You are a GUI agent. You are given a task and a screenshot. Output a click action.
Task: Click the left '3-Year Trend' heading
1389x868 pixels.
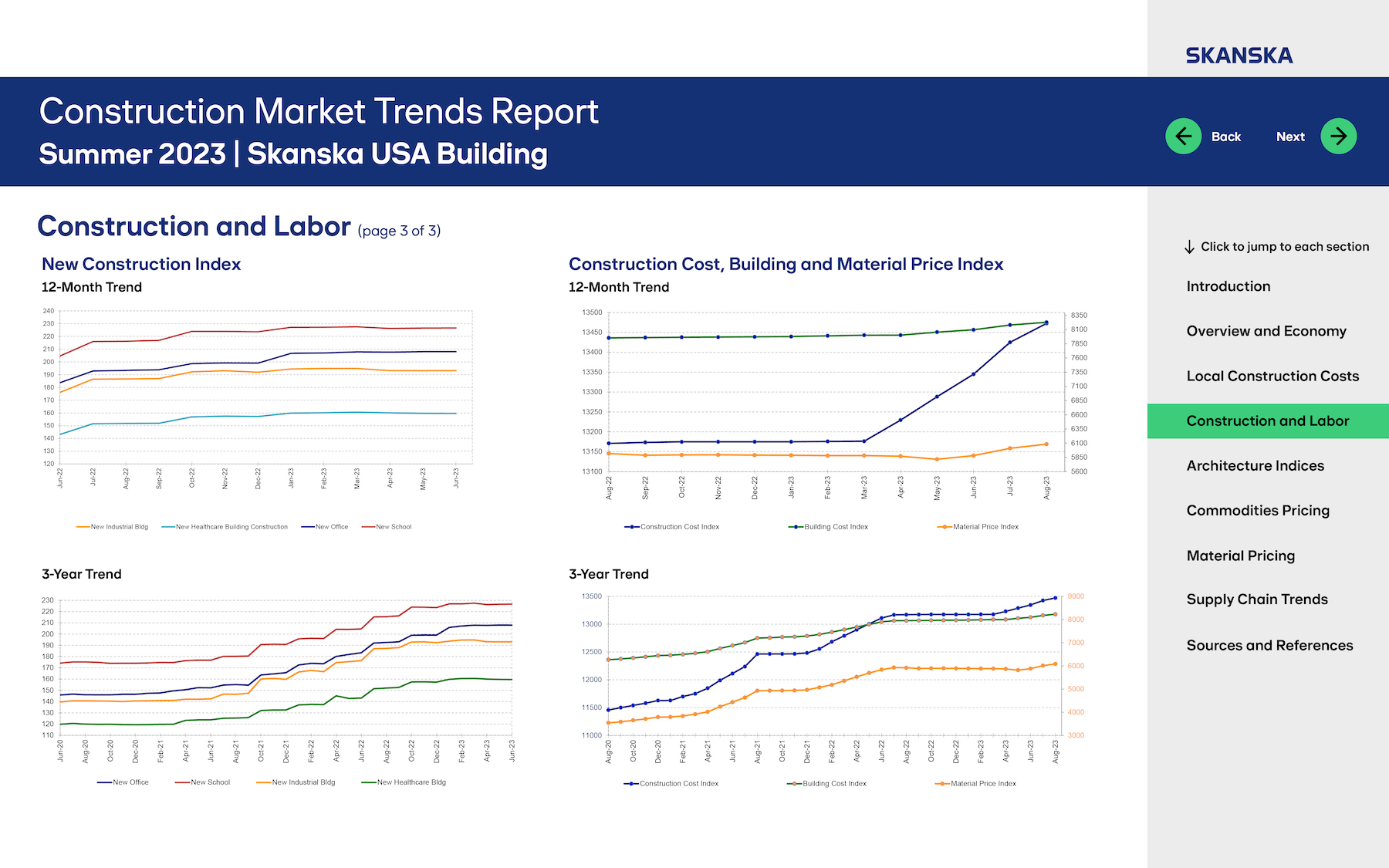pyautogui.click(x=82, y=574)
